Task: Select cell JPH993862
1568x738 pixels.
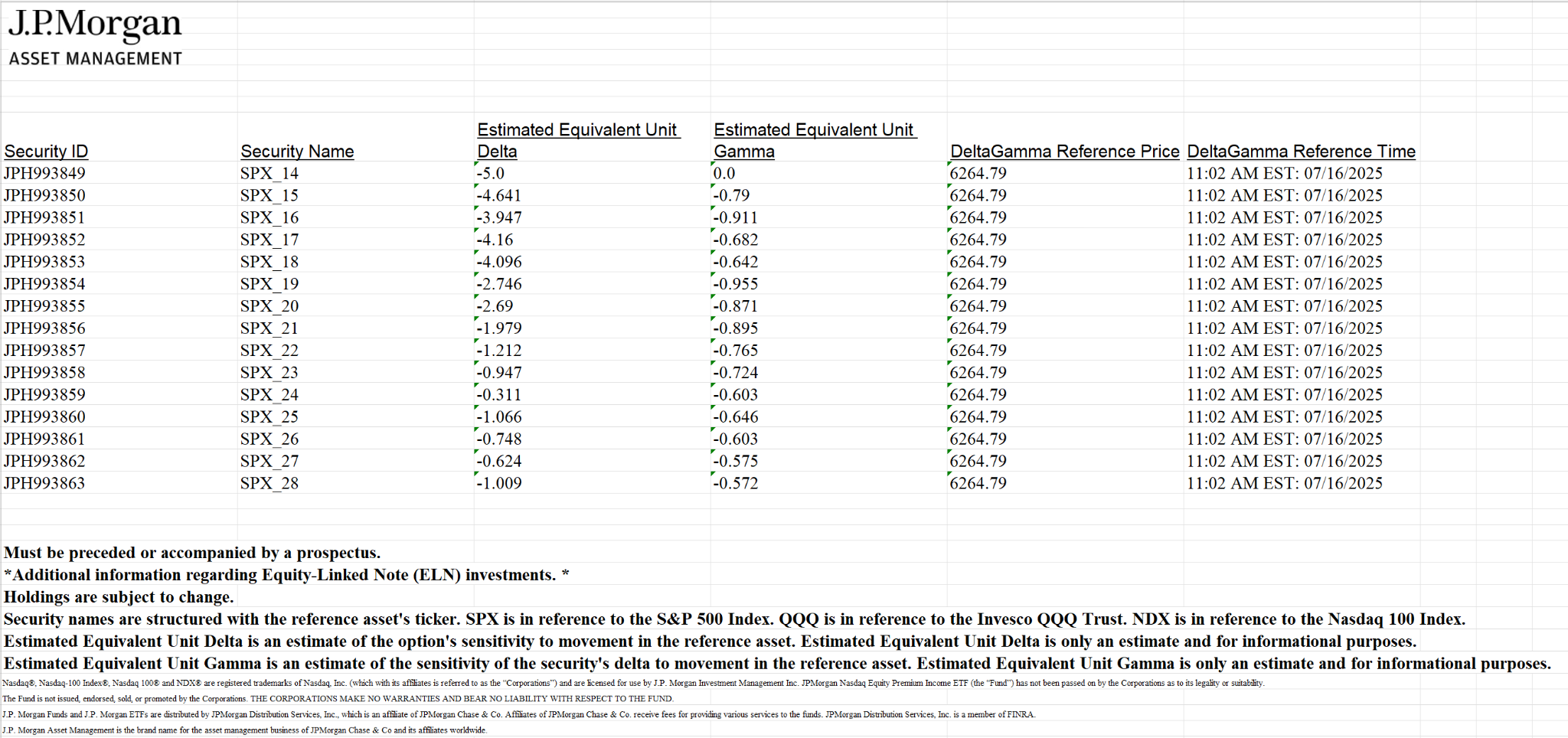Action: (x=44, y=462)
